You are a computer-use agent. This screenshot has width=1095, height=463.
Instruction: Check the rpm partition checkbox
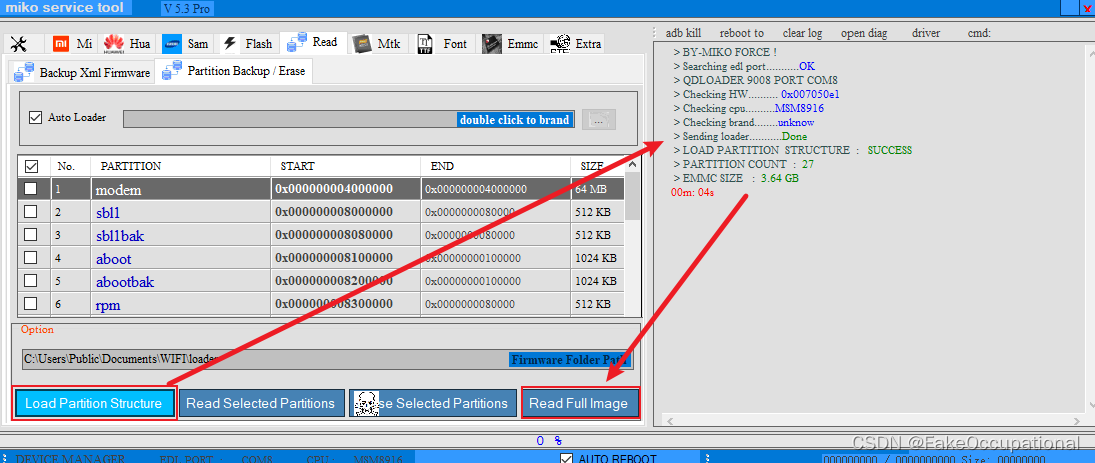coord(31,304)
